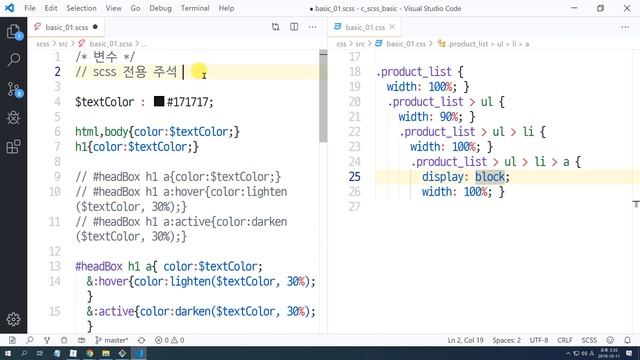Split the left editor with split icon
This screenshot has width=640, height=360.
tap(294, 27)
